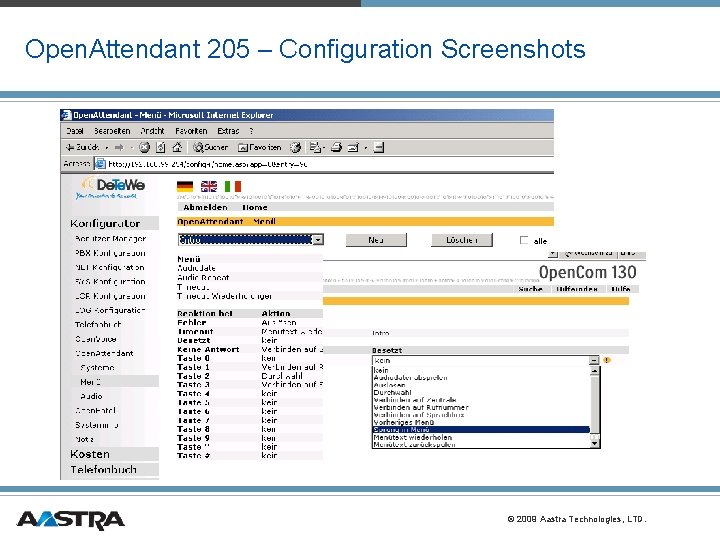Open the ? help menu

(251, 131)
